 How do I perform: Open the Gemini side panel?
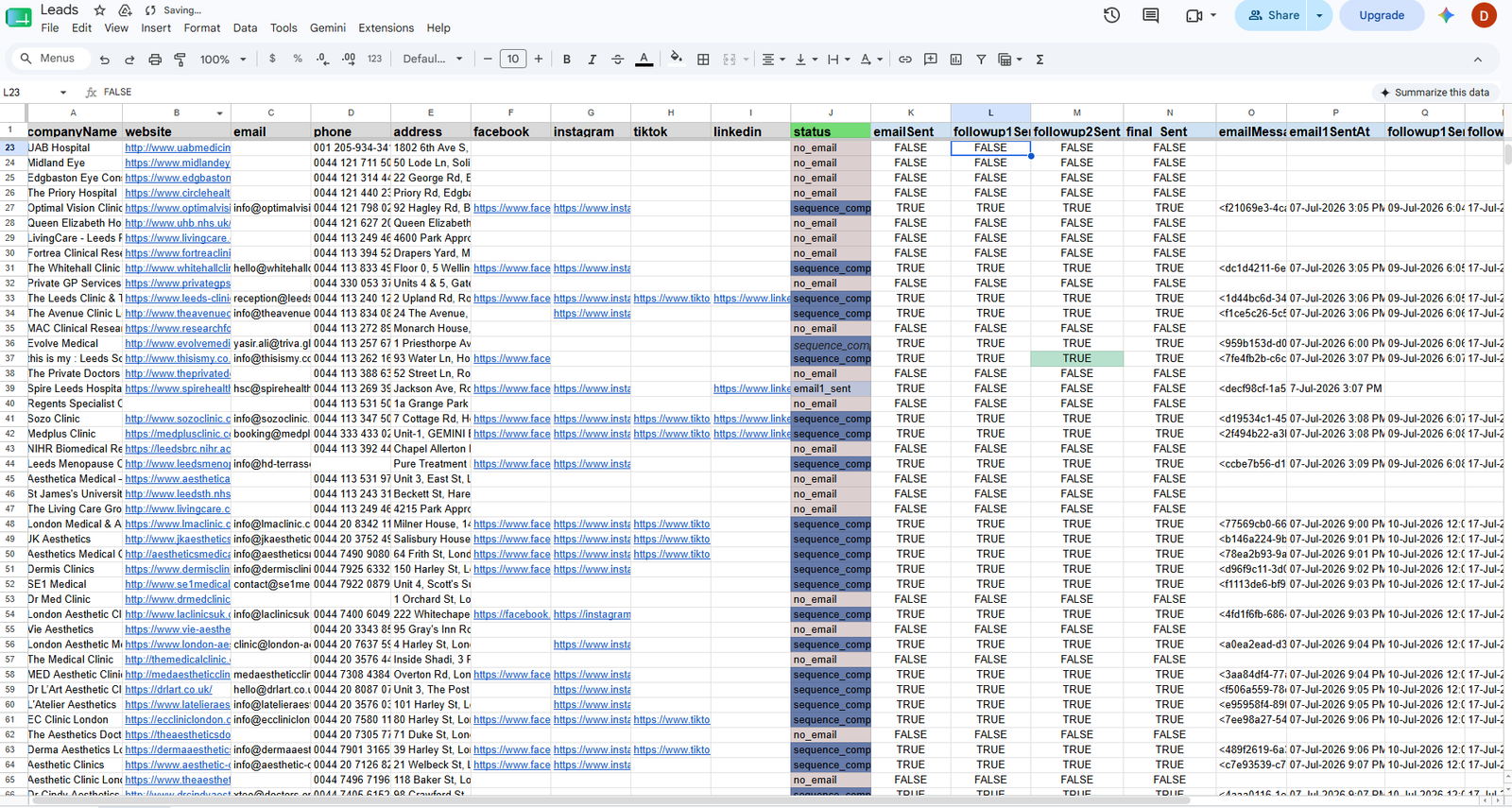1446,15
